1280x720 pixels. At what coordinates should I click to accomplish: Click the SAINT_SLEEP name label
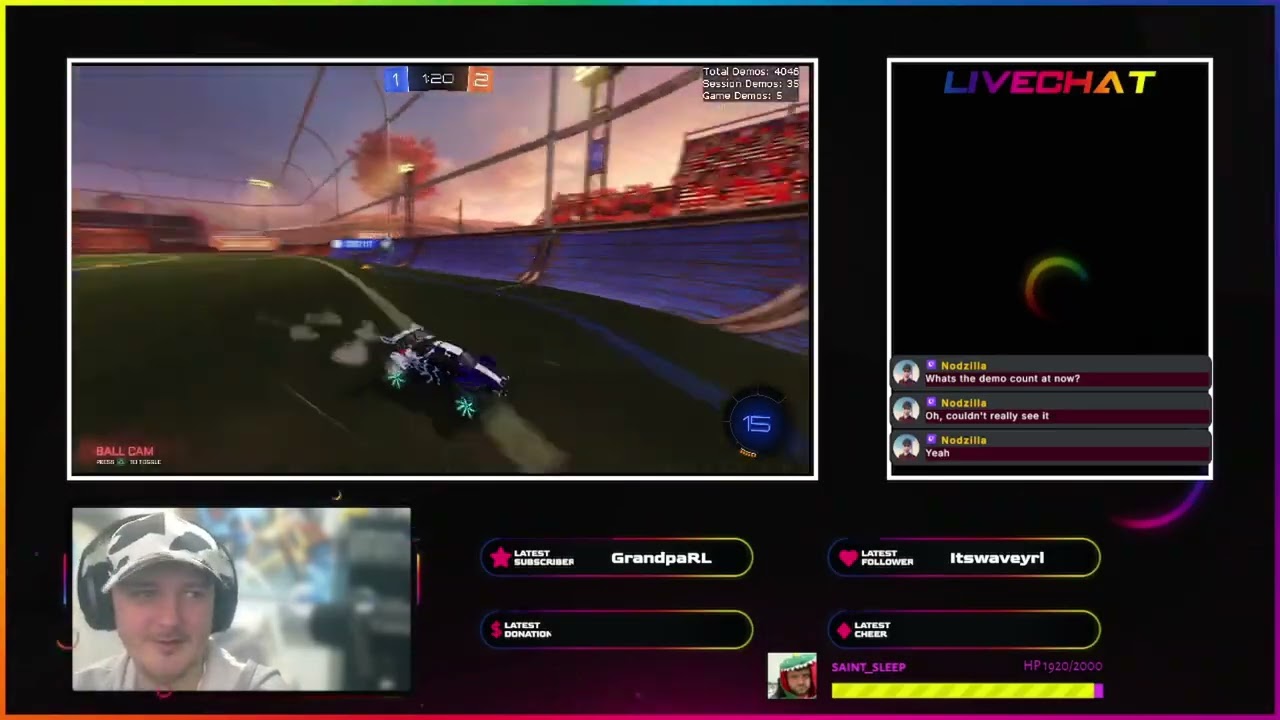868,667
